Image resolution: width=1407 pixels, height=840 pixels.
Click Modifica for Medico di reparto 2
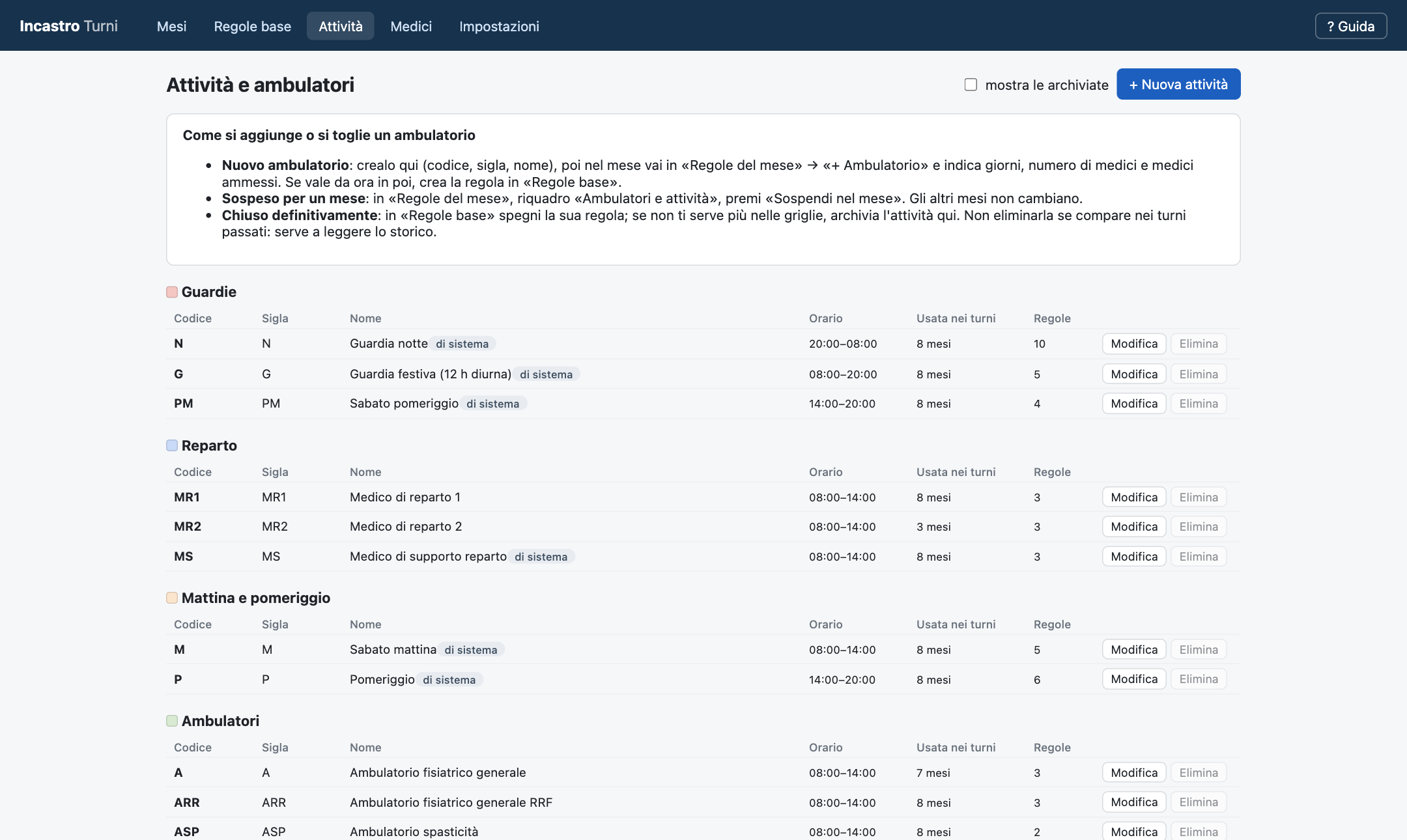[x=1134, y=527]
